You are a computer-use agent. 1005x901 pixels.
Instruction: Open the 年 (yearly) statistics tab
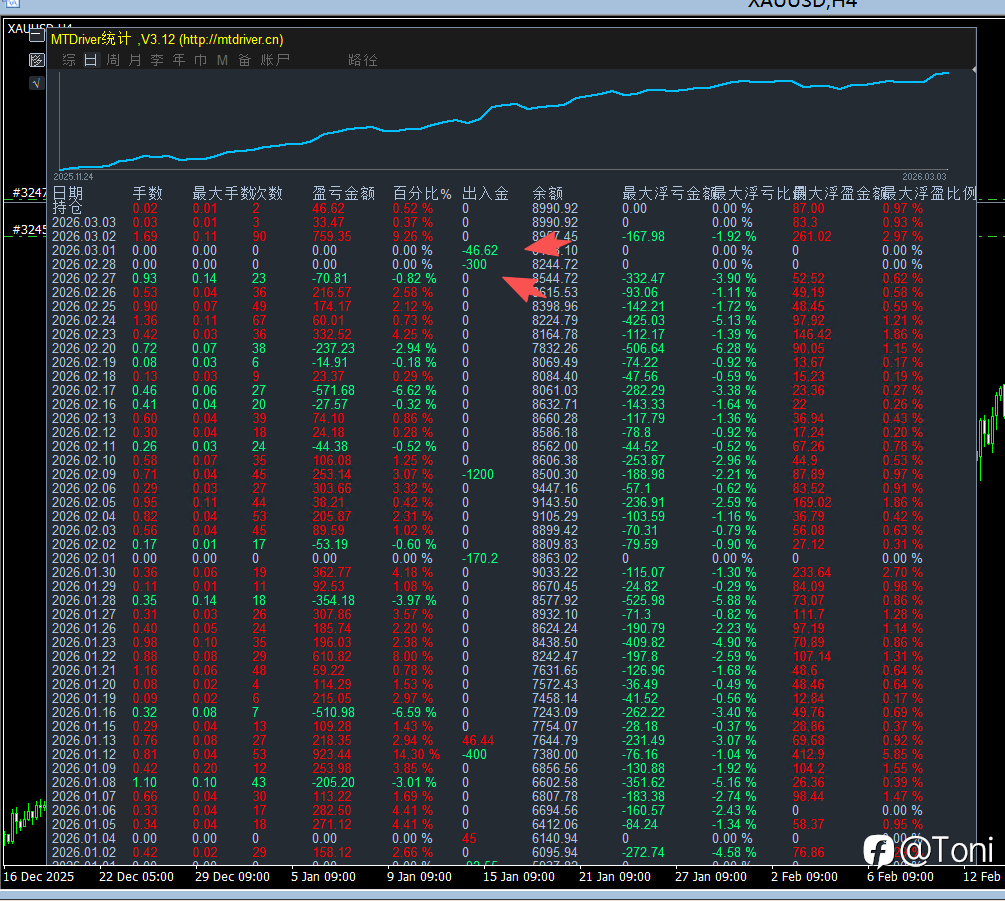pyautogui.click(x=179, y=60)
